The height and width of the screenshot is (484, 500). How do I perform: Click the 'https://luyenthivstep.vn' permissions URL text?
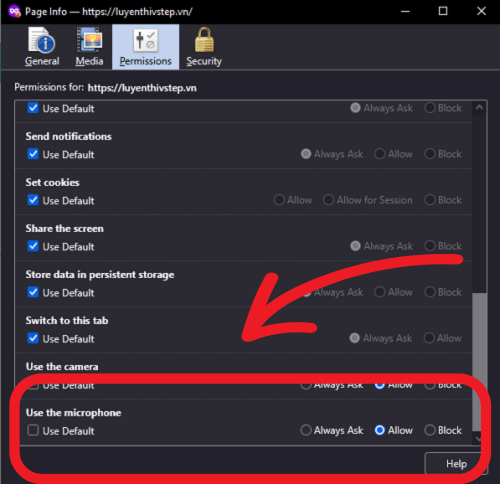pos(142,88)
